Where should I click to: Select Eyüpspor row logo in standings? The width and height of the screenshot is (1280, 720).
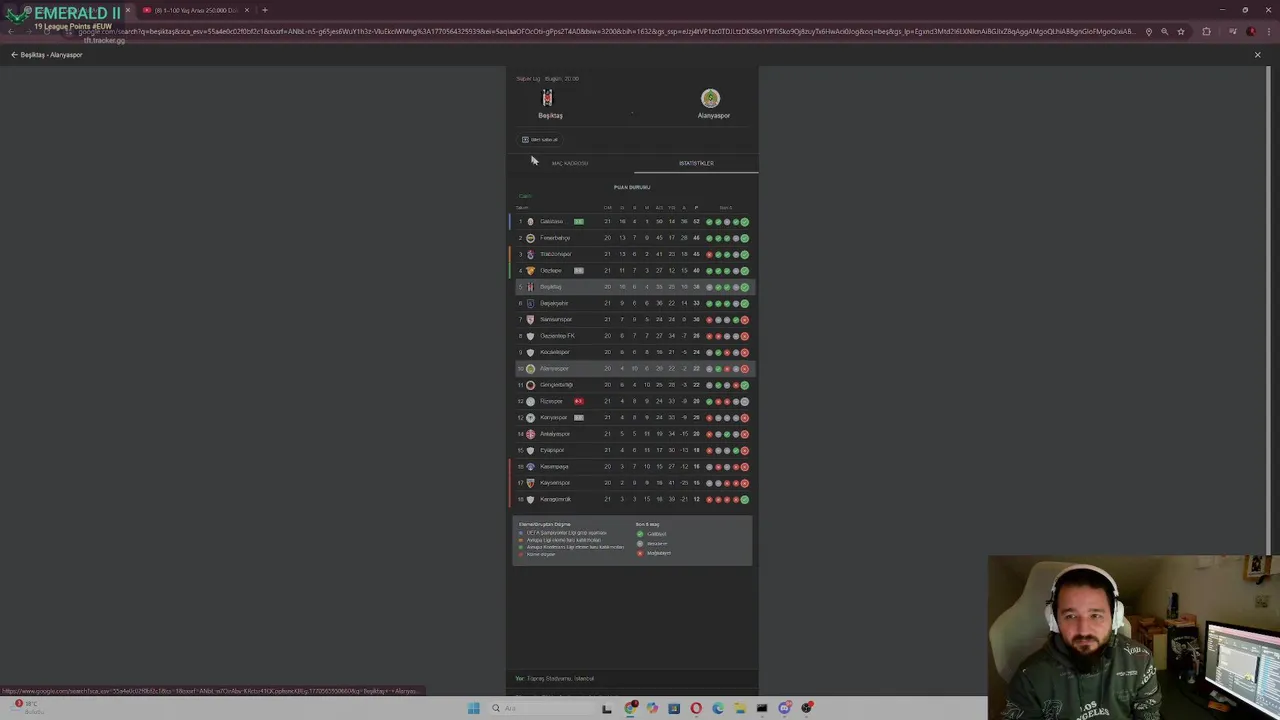[x=530, y=450]
